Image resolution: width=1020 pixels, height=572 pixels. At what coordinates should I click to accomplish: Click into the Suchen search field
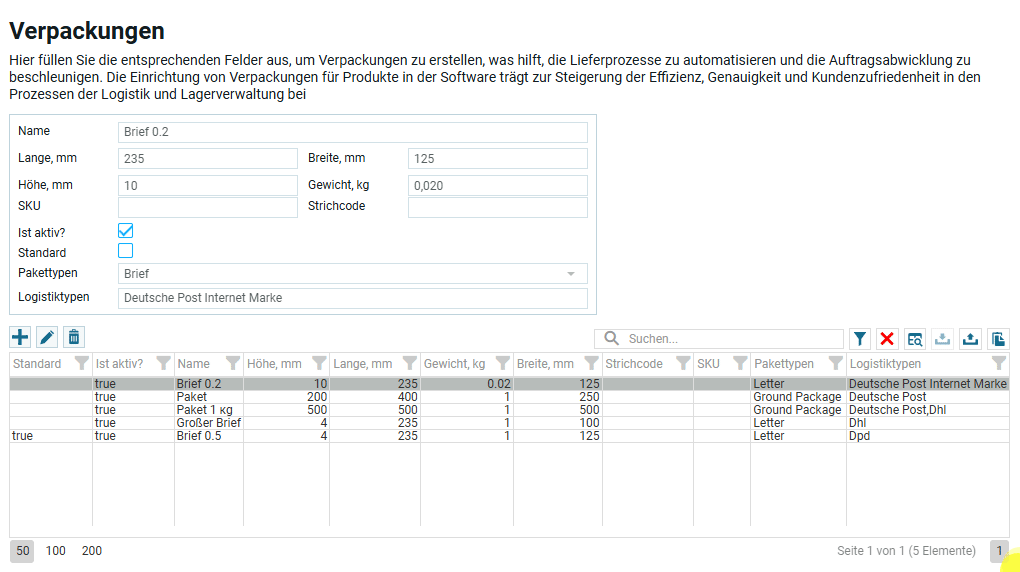click(x=730, y=339)
